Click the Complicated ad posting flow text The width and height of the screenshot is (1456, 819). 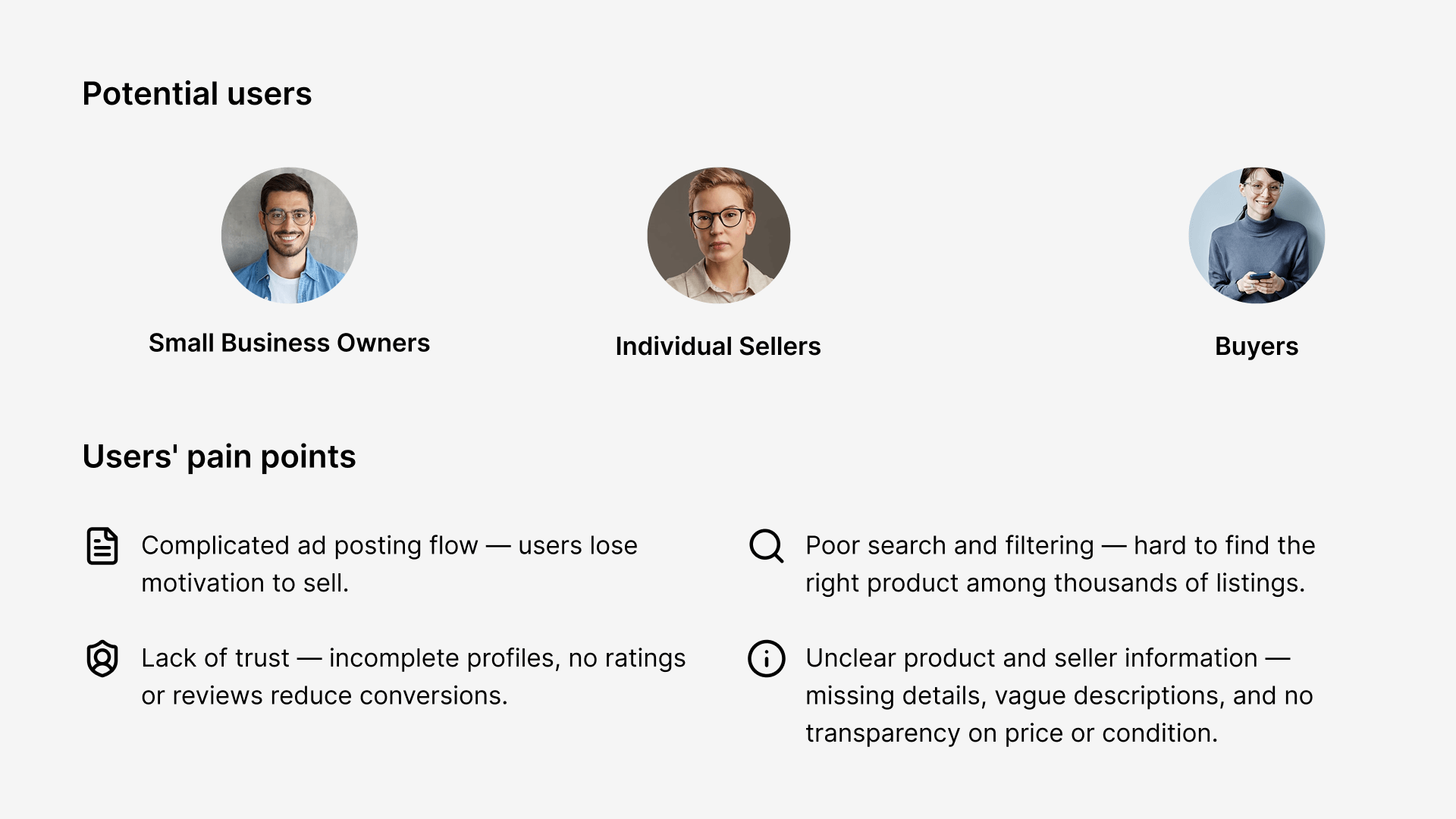coord(309,545)
